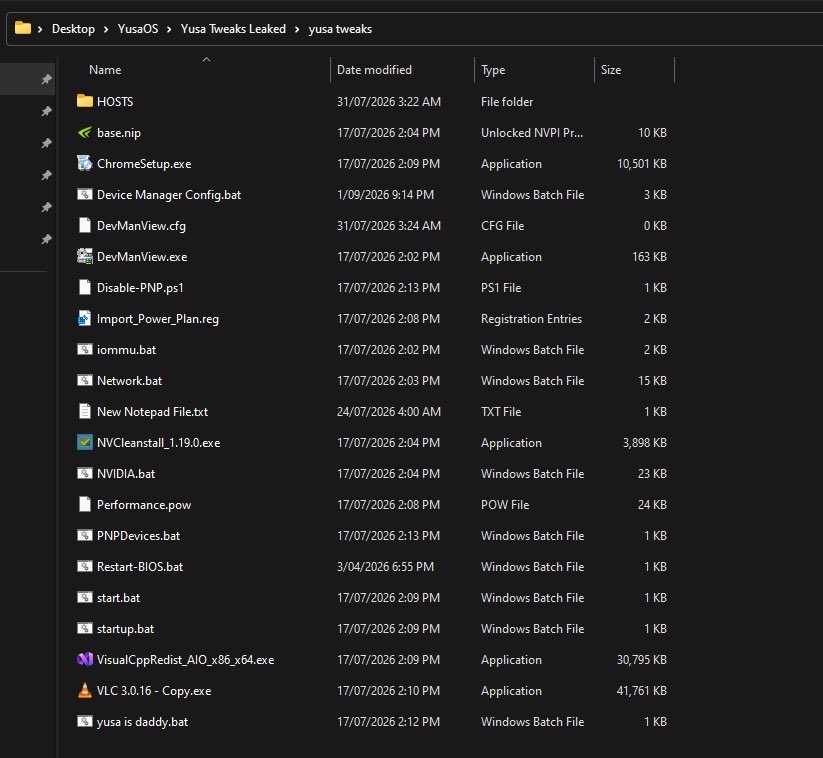The height and width of the screenshot is (758, 823).
Task: Select the Network.bat file row
Action: pos(374,381)
